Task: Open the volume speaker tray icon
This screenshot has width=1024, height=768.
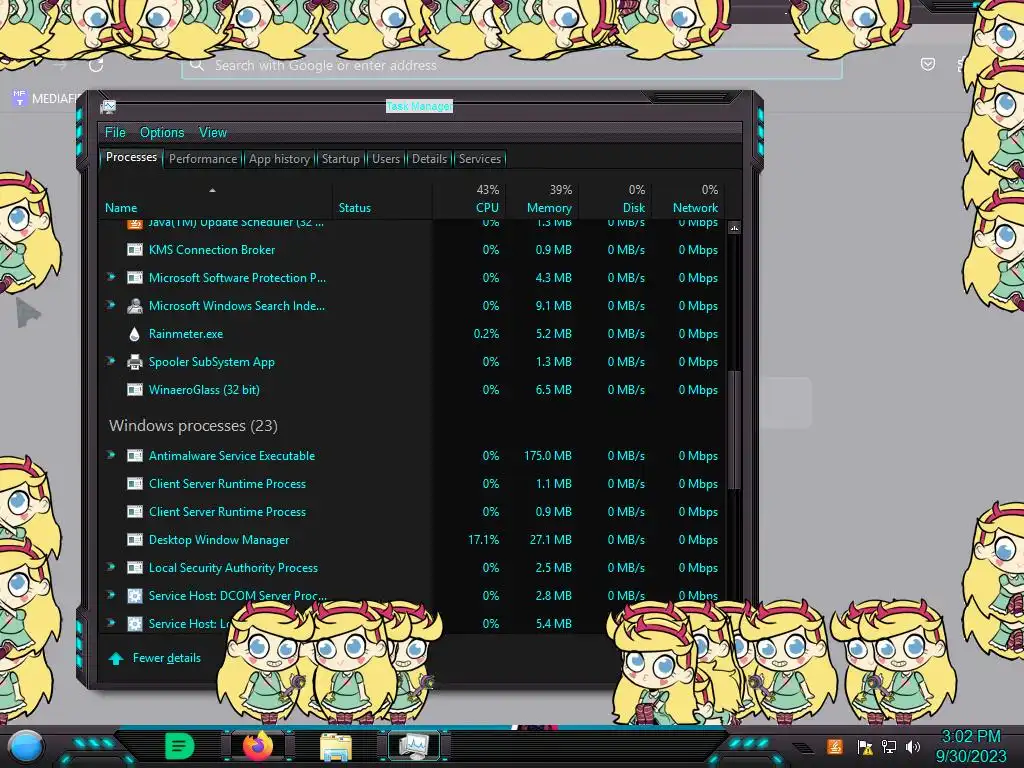Action: 913,746
